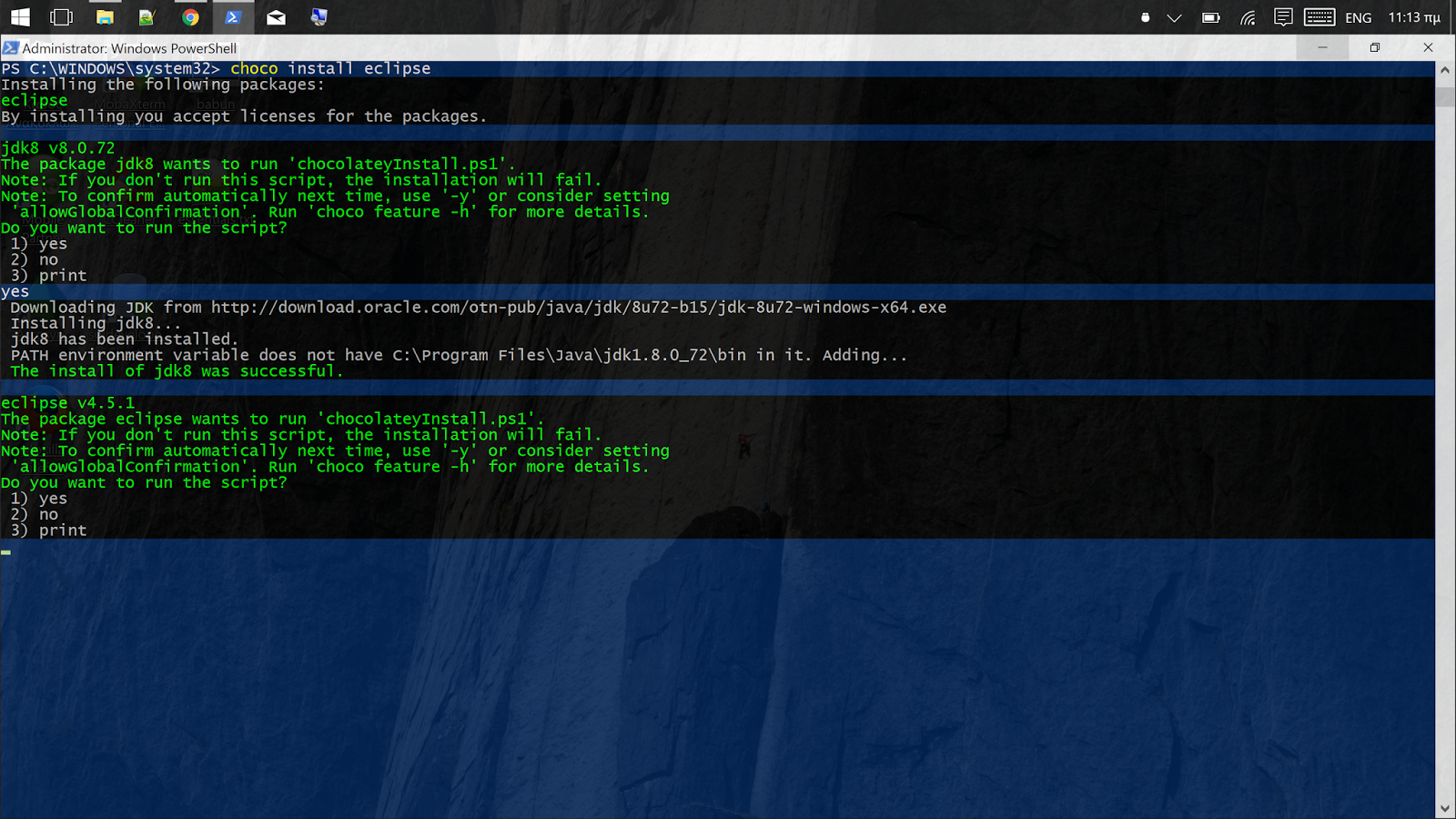Open the Notepad++ taskbar icon
Screen dimensions: 1456x819
coord(147,16)
